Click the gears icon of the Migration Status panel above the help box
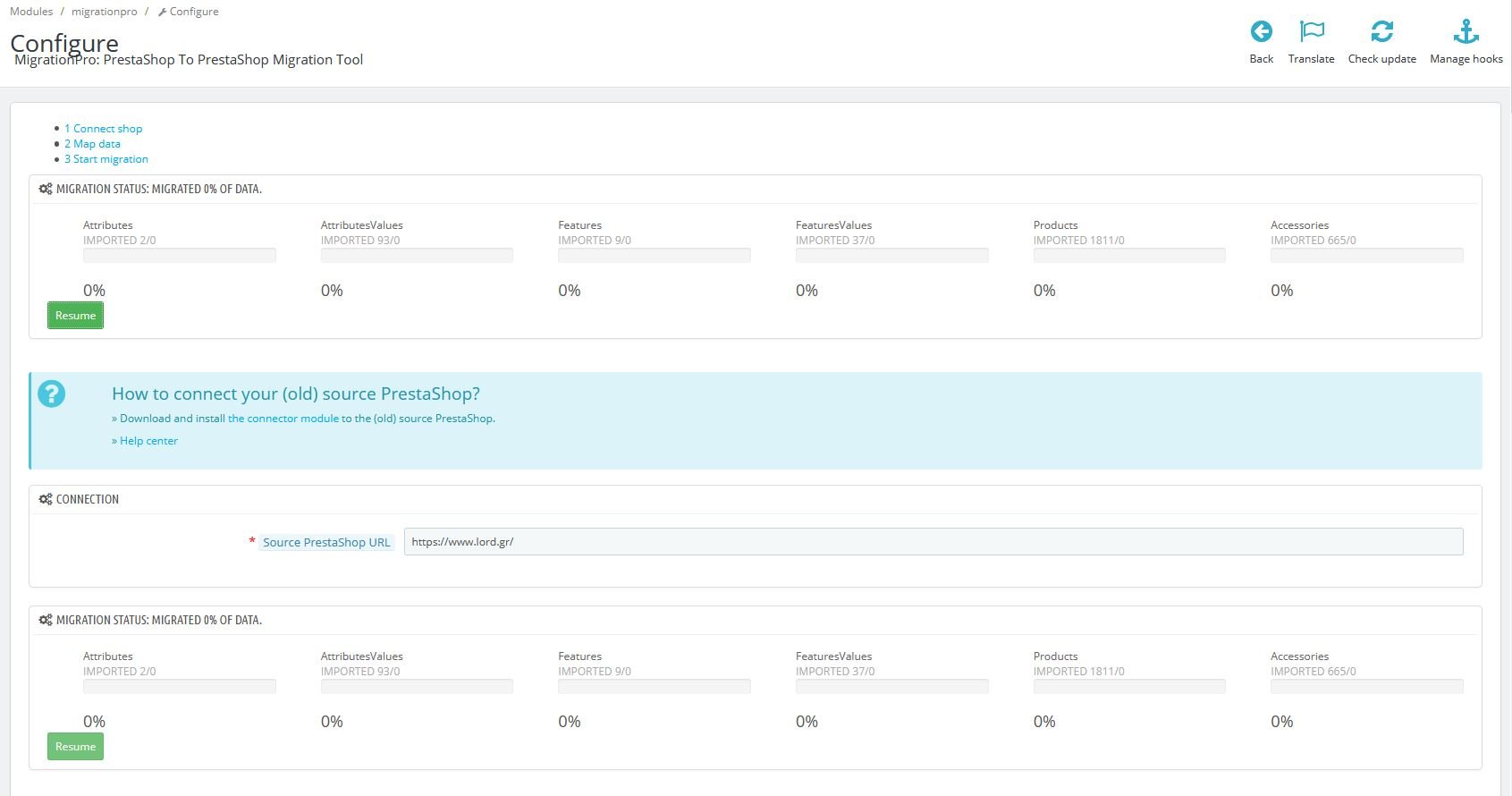The width and height of the screenshot is (1512, 796). 46,189
